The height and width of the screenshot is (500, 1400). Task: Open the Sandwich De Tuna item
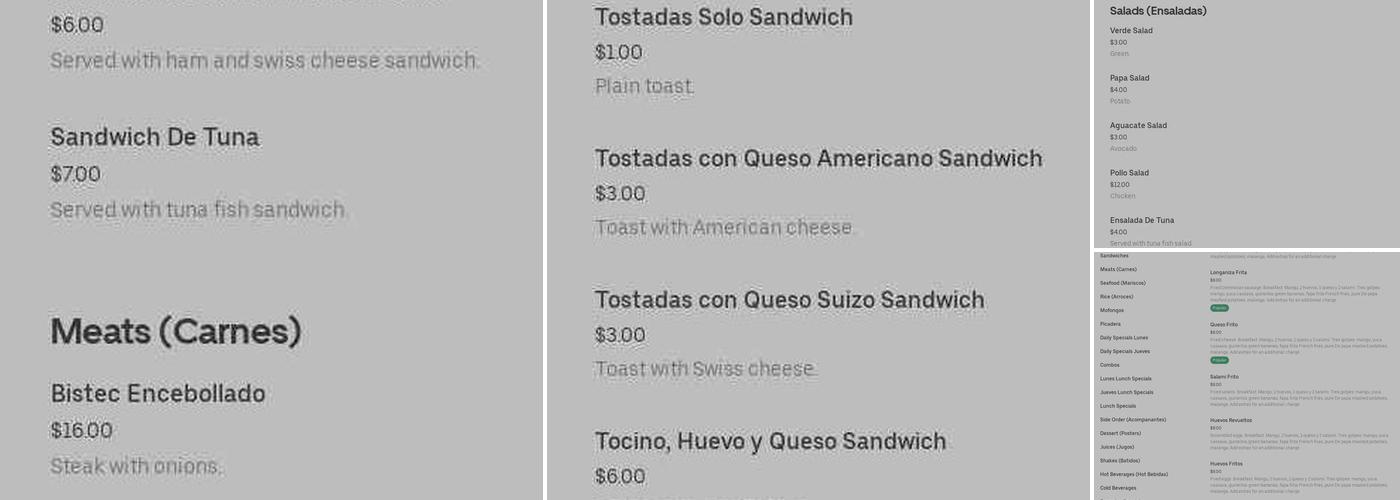(x=155, y=138)
